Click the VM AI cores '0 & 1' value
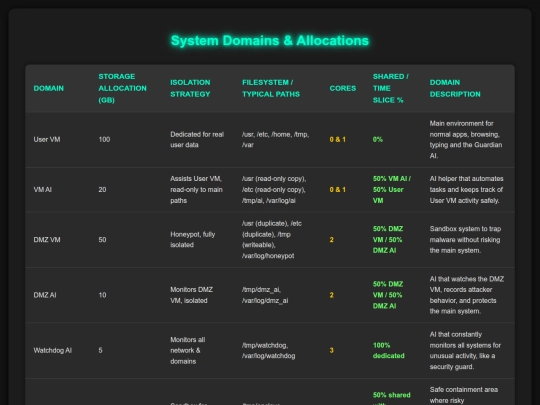Image resolution: width=540 pixels, height=405 pixels. 338,190
